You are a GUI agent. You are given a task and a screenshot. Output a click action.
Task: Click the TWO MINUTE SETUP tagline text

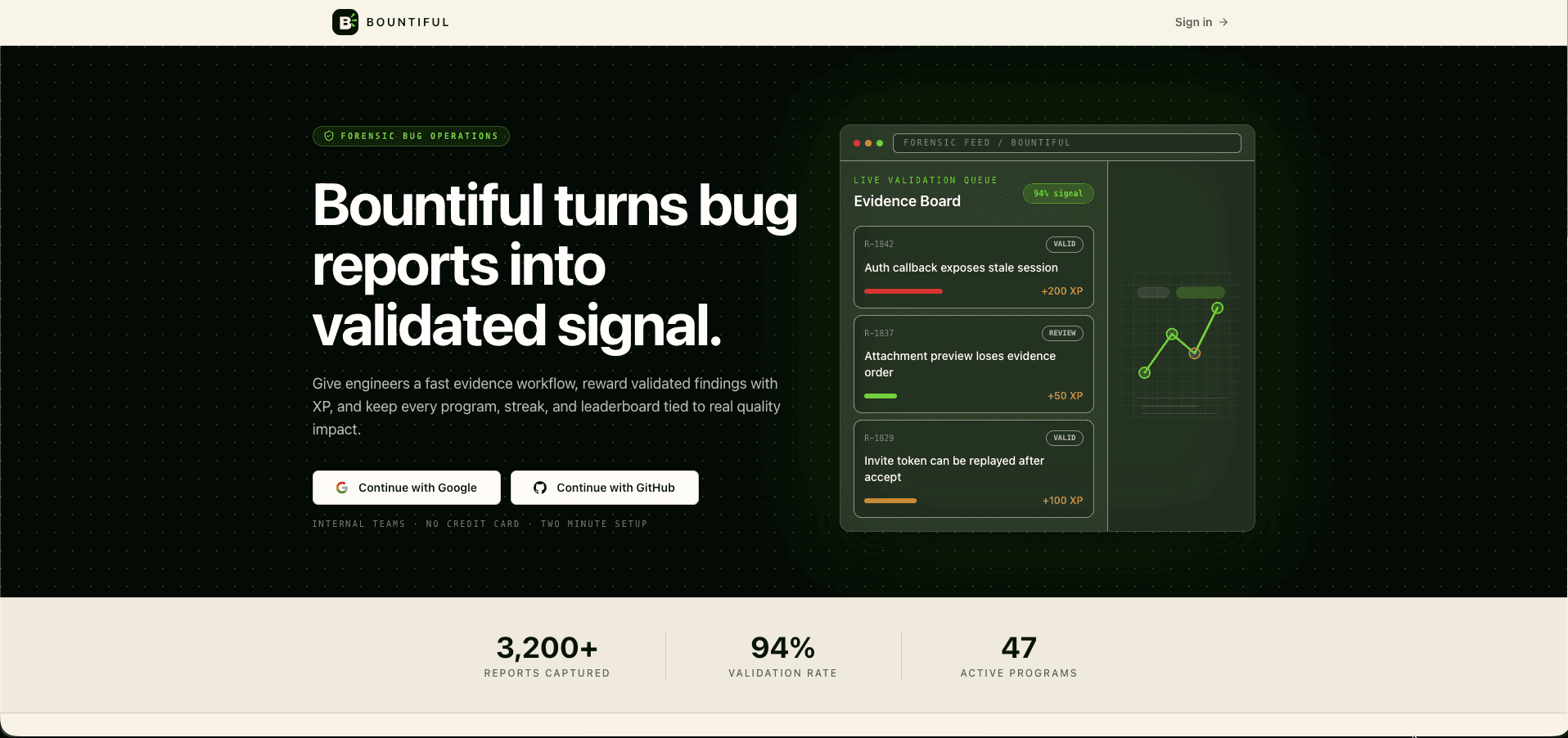594,524
